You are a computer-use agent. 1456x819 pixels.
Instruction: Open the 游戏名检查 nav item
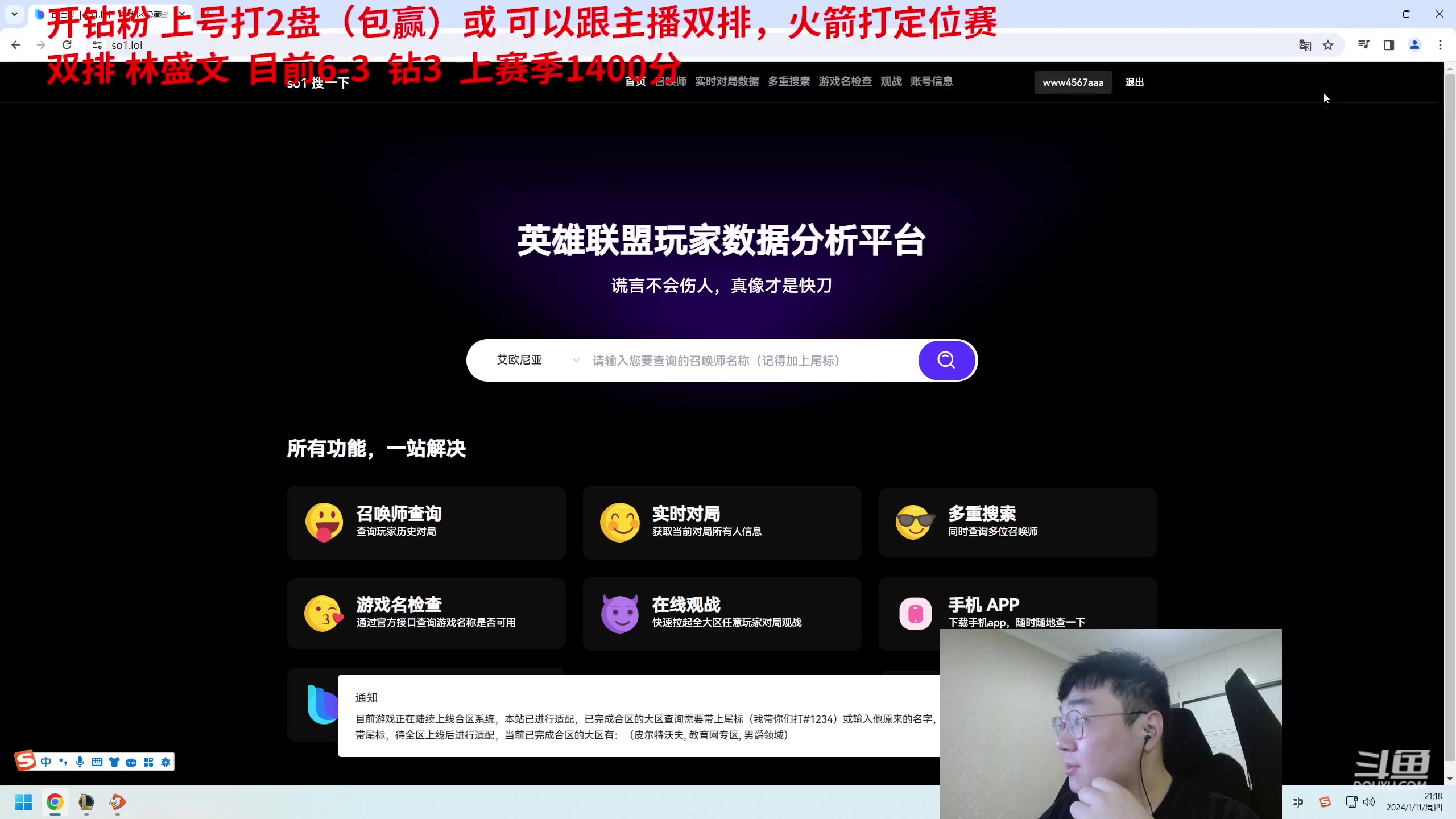pyautogui.click(x=845, y=81)
